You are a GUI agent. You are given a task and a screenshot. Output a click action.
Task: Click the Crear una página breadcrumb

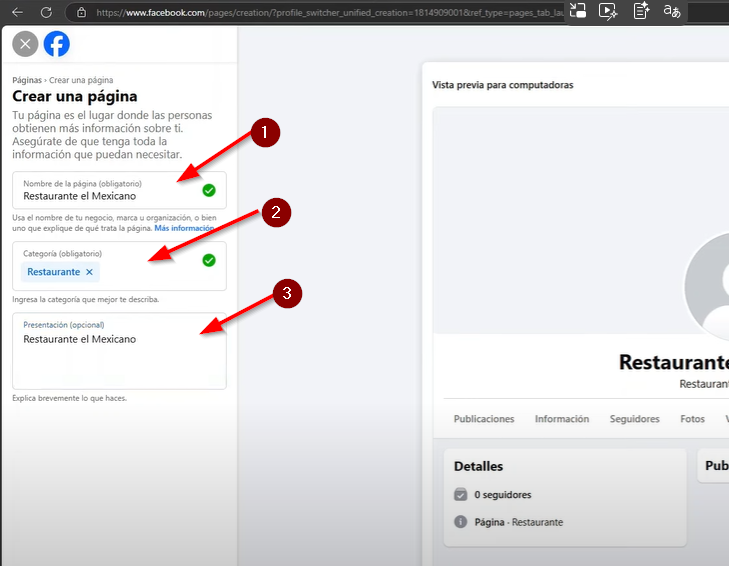81,80
